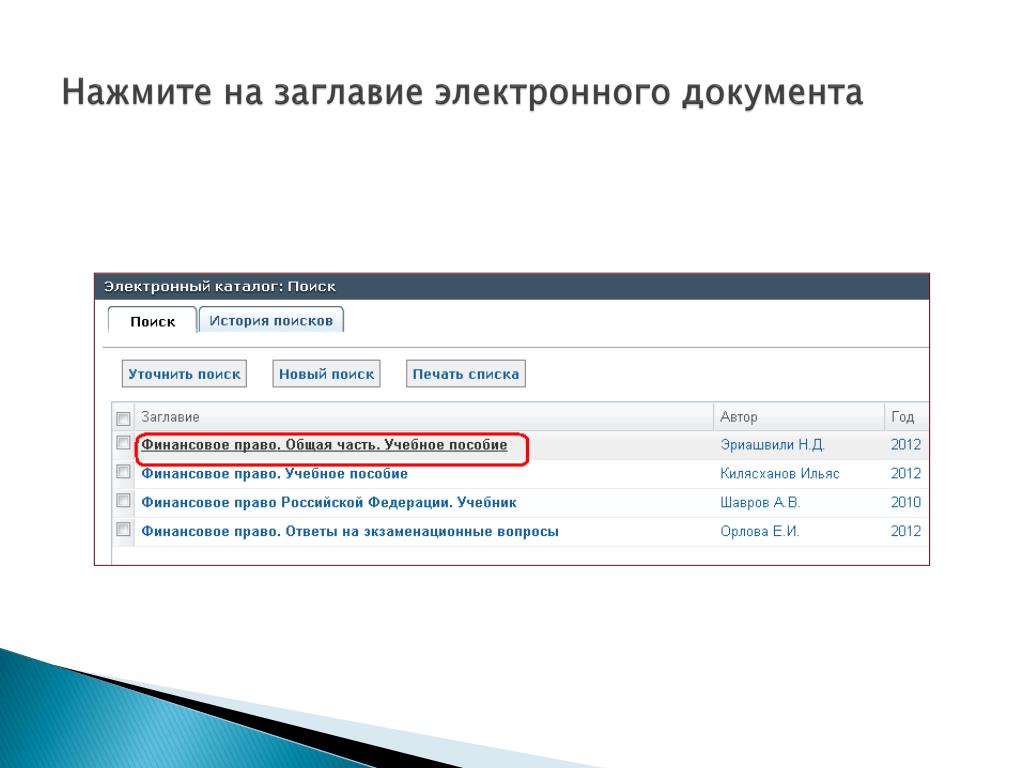Switch to the Поиск tab

tap(152, 321)
